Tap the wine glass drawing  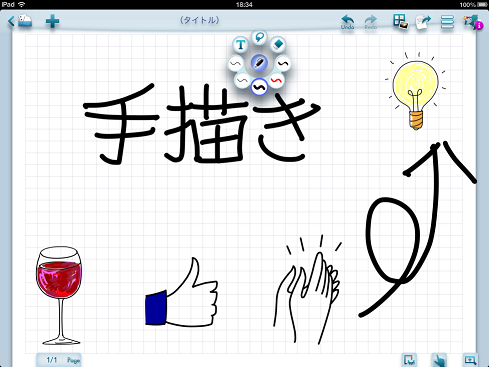click(59, 295)
